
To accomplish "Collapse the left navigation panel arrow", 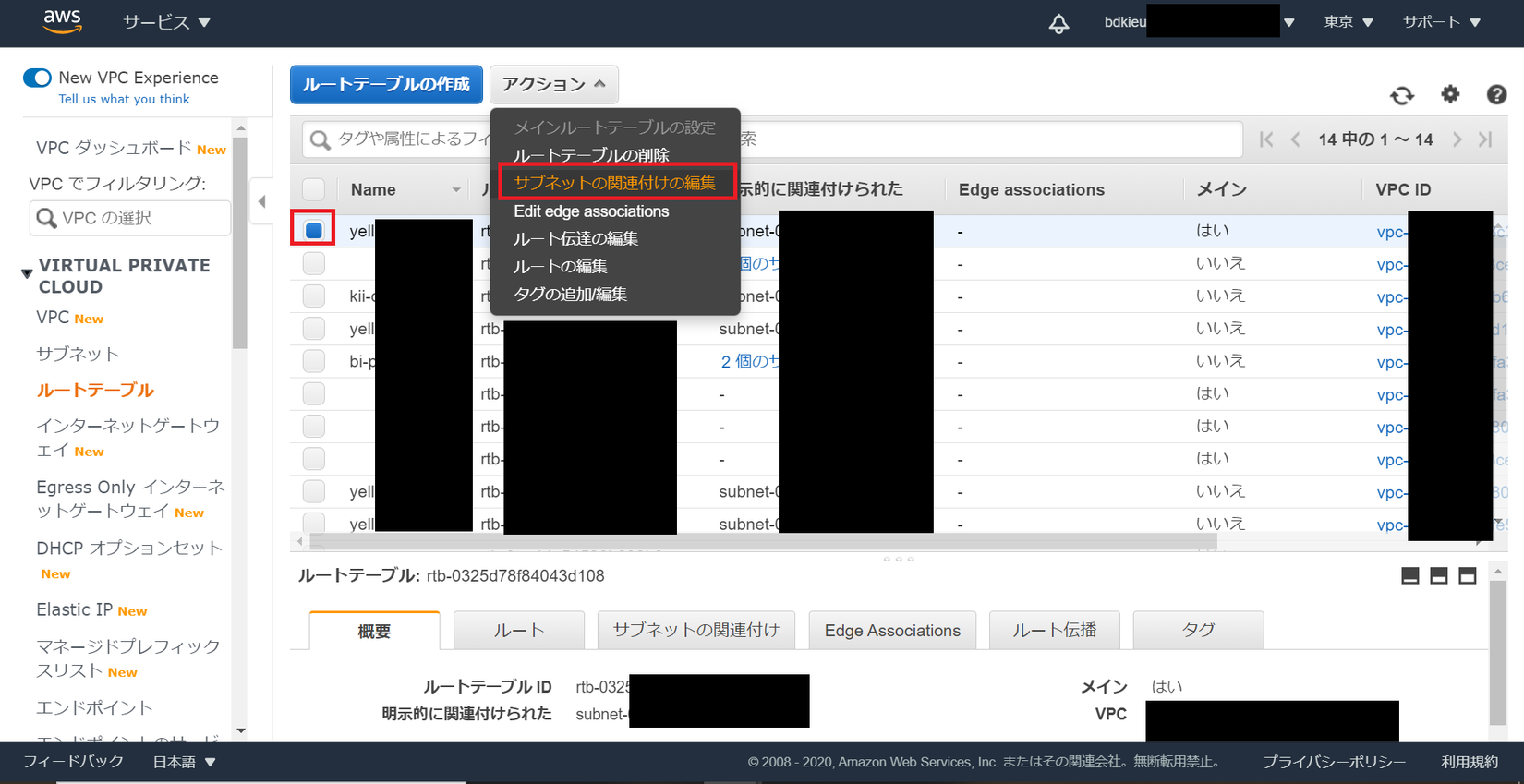I will pyautogui.click(x=261, y=201).
